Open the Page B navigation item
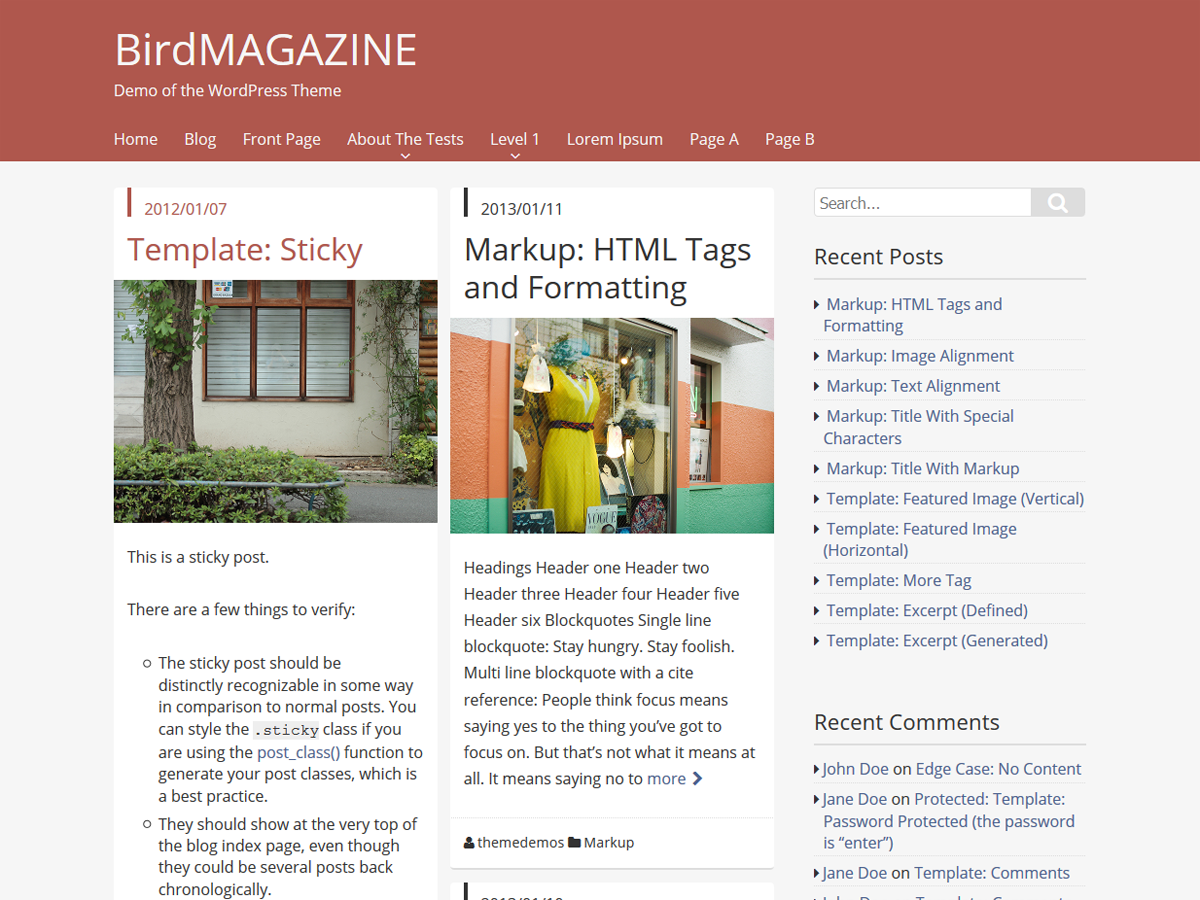Screen dimensions: 1200x900 point(789,139)
